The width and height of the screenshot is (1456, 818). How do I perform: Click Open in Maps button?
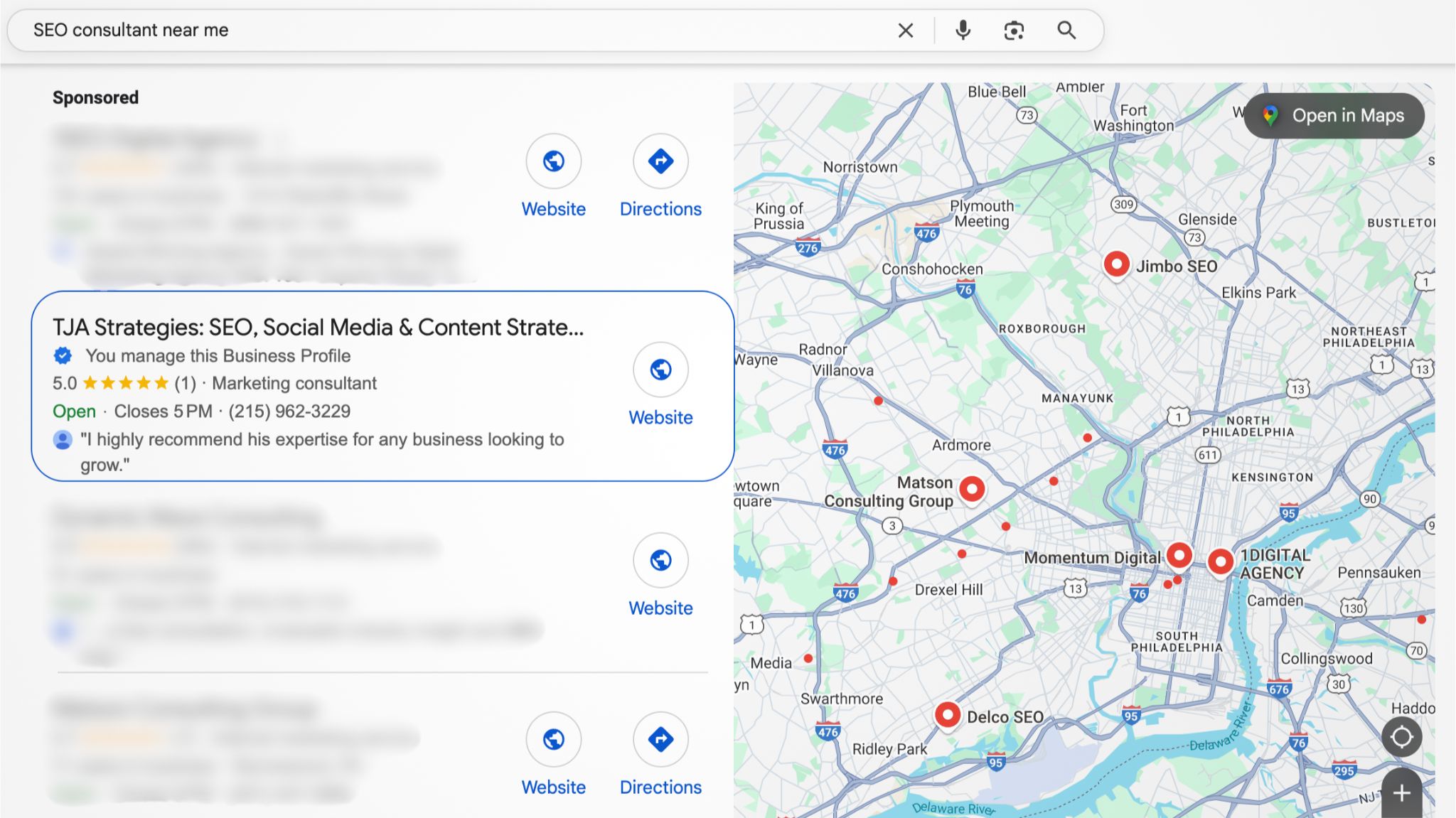coord(1334,116)
